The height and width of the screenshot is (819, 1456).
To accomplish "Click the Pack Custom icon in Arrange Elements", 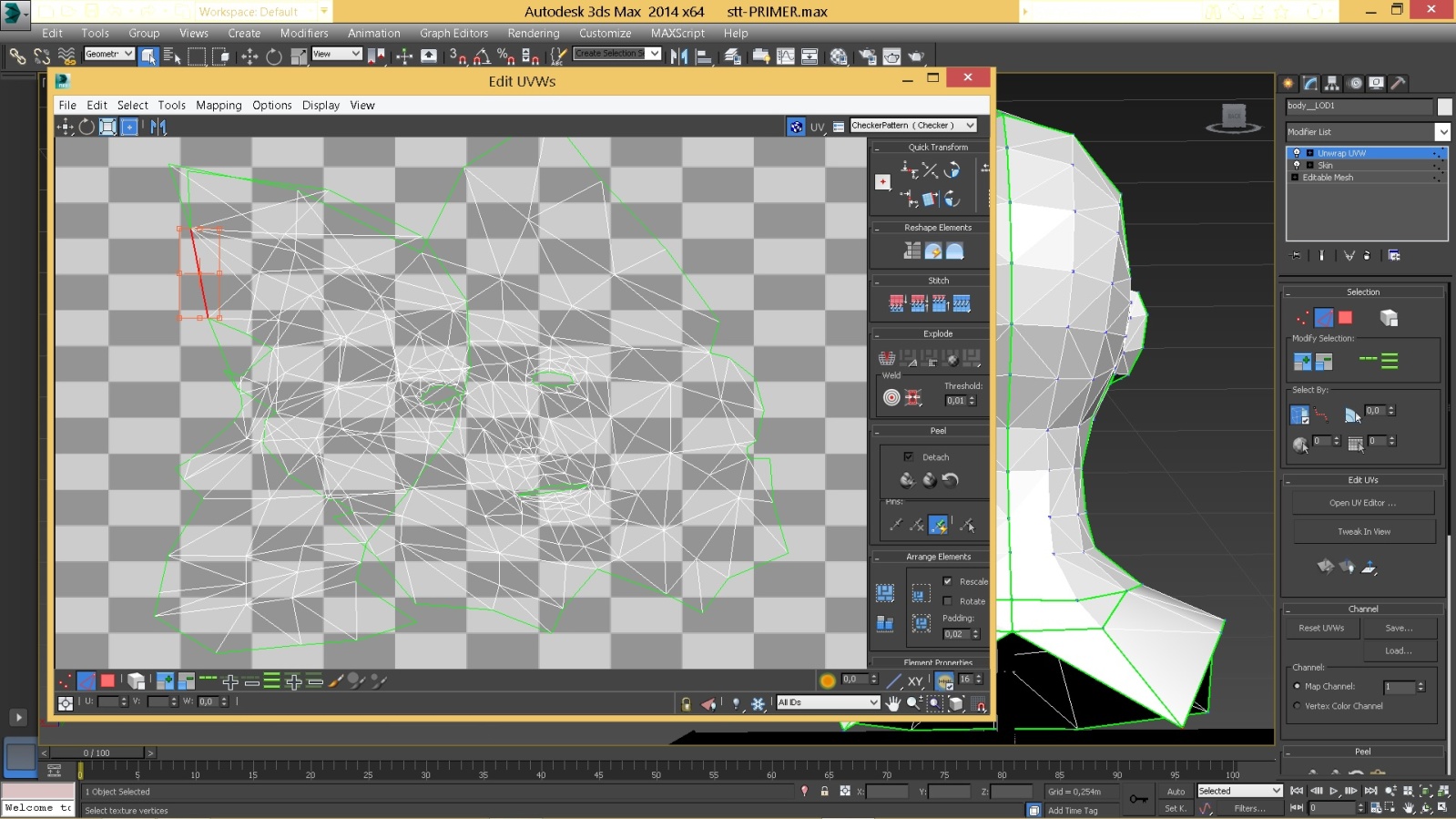I will pos(885,593).
